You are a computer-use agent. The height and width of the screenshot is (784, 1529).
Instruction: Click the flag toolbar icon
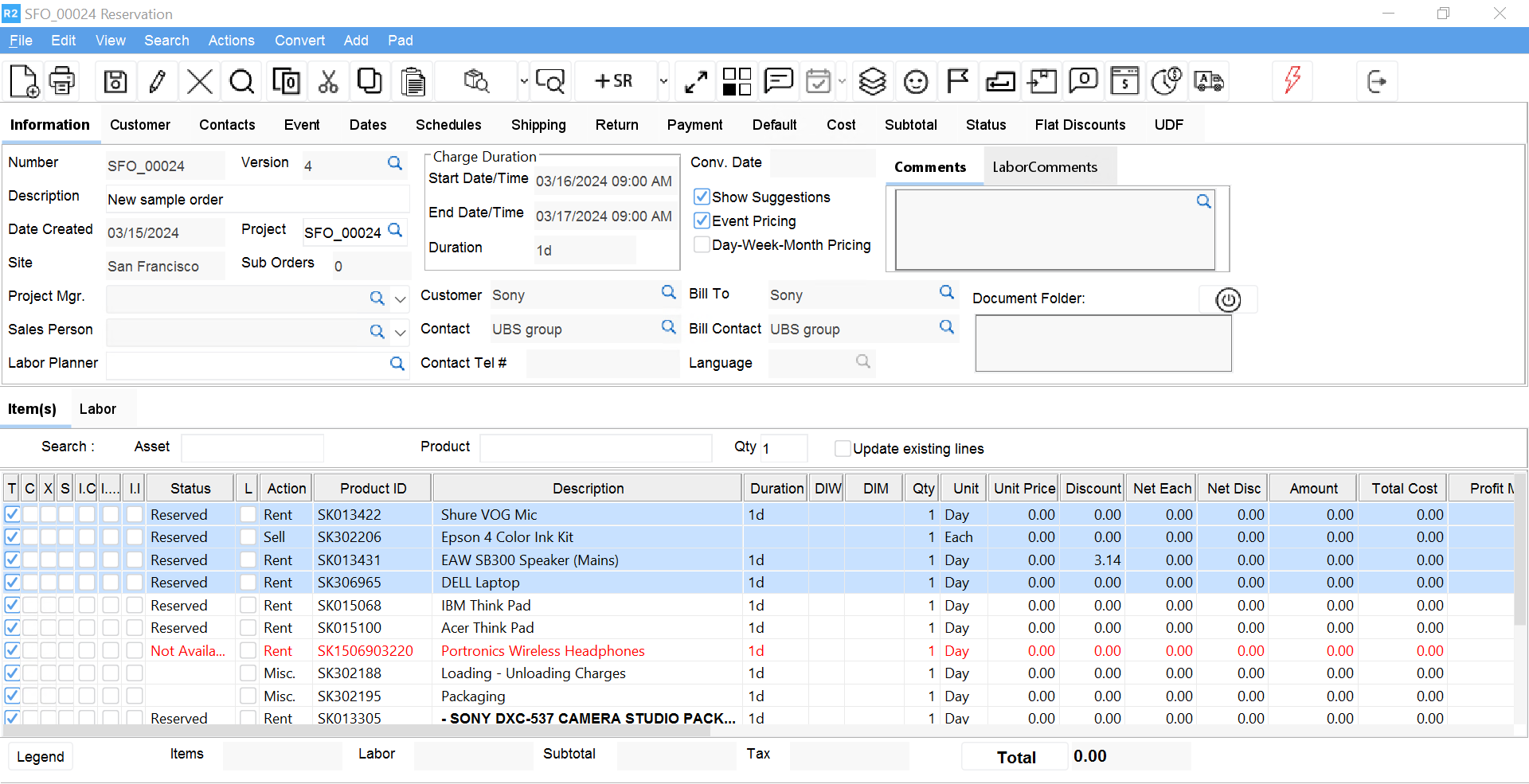tap(957, 81)
